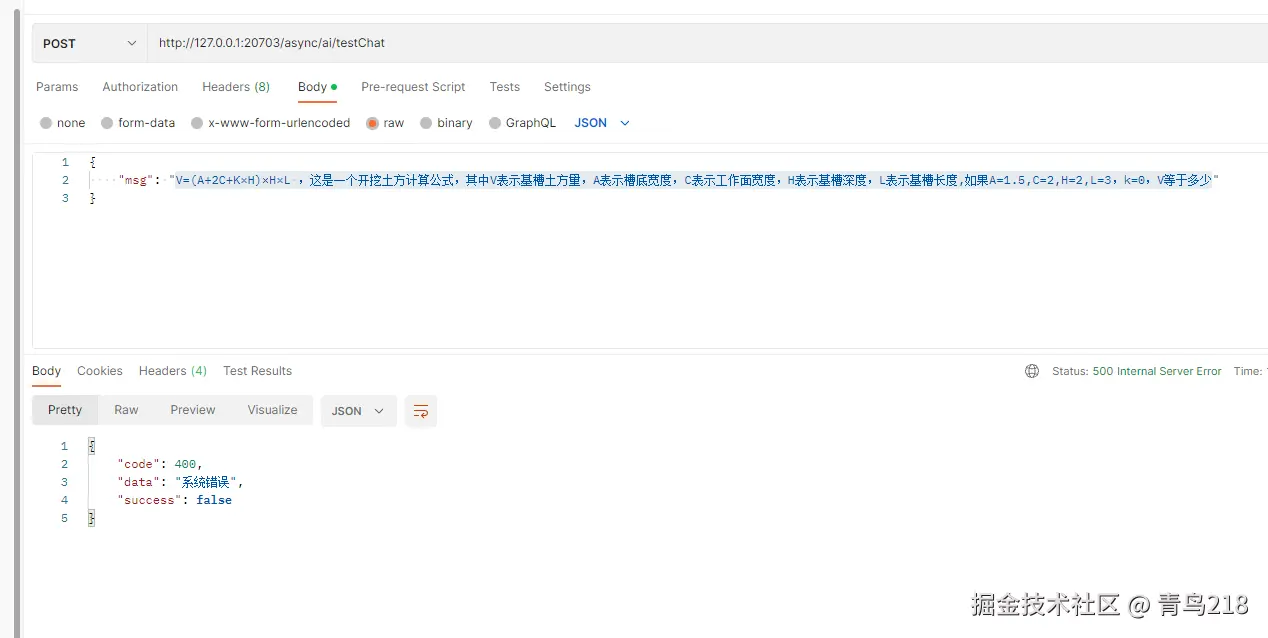This screenshot has height=638, width=1268.
Task: Open the response Cookies tab
Action: point(100,371)
